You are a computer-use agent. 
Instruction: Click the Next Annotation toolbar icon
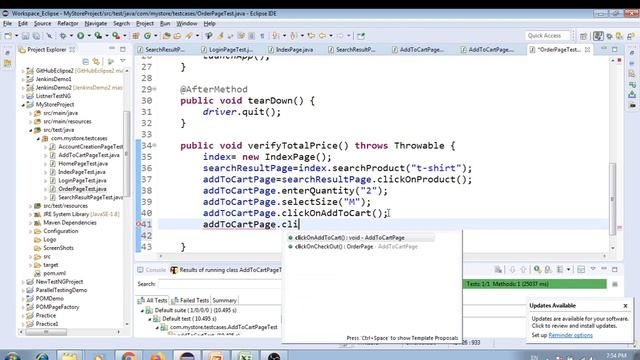click(x=276, y=36)
